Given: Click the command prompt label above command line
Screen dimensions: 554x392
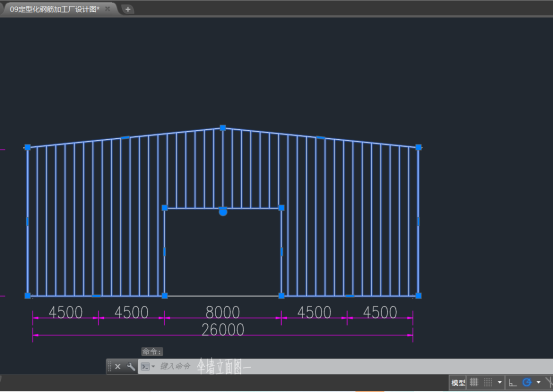Looking at the screenshot, I should click(152, 352).
